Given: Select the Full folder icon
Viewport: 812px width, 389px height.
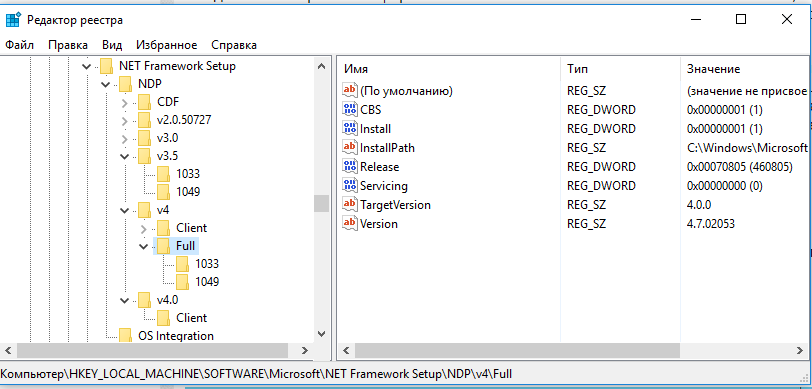Looking at the screenshot, I should (x=164, y=246).
